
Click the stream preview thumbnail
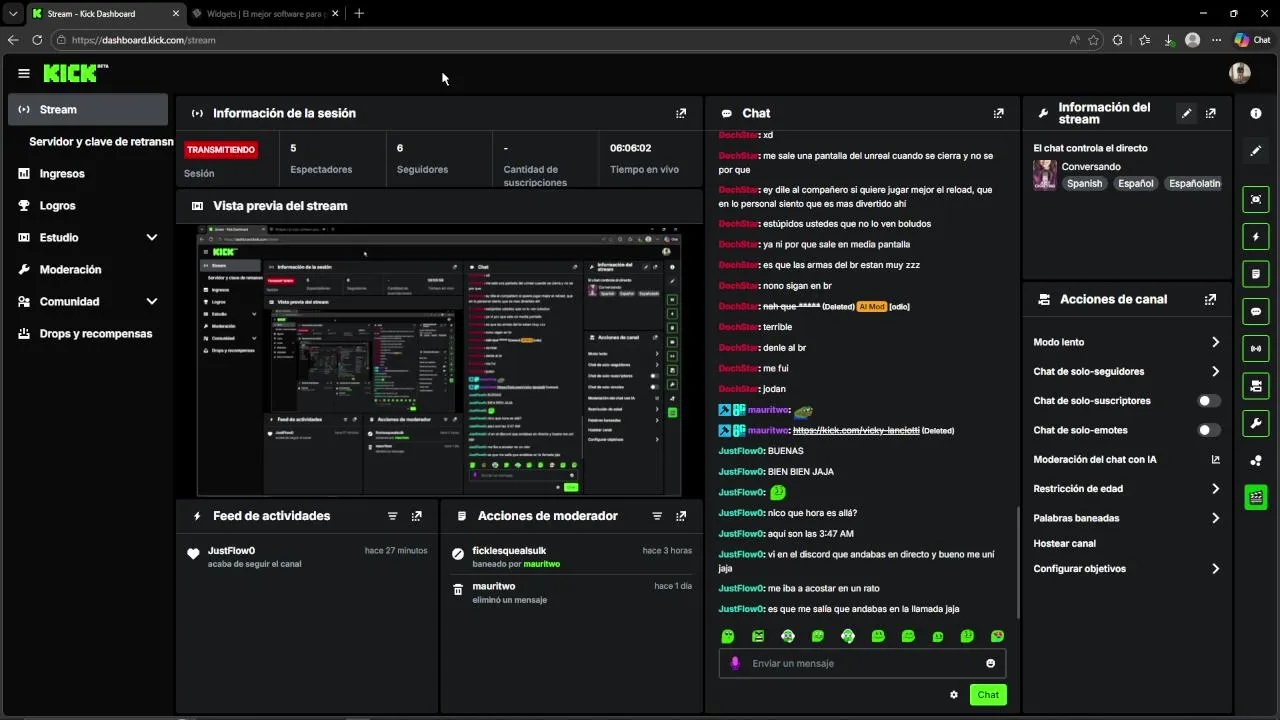click(x=439, y=361)
